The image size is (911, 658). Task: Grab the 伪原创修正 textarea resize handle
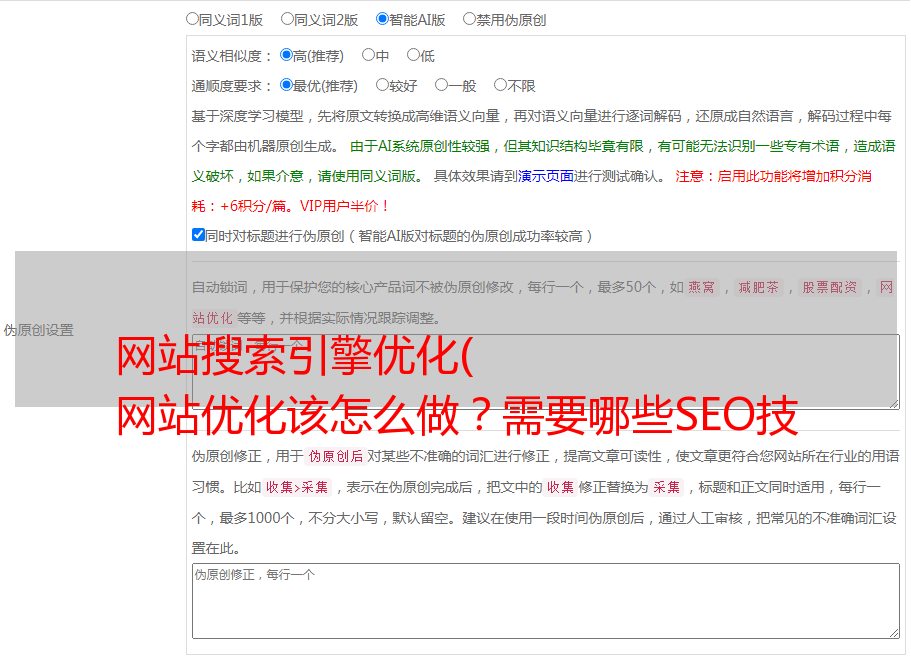pyautogui.click(x=893, y=631)
